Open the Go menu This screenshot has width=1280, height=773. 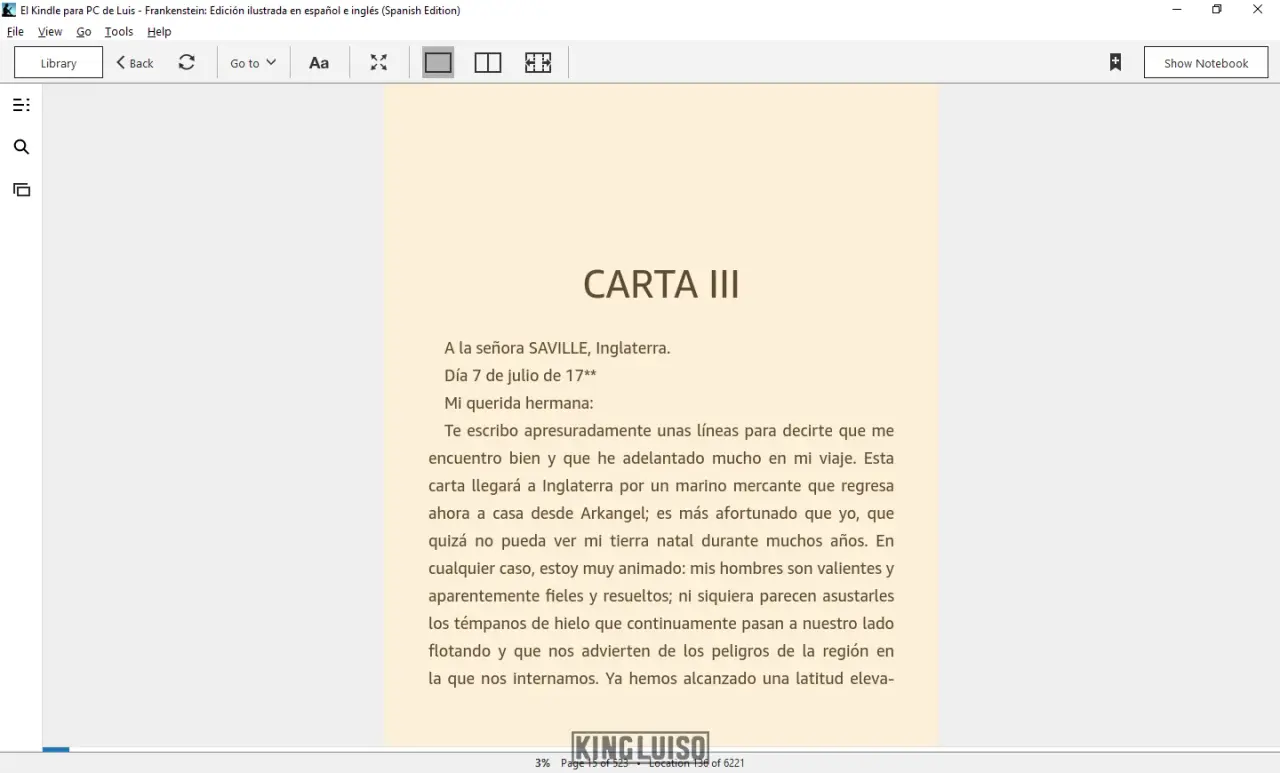[84, 31]
